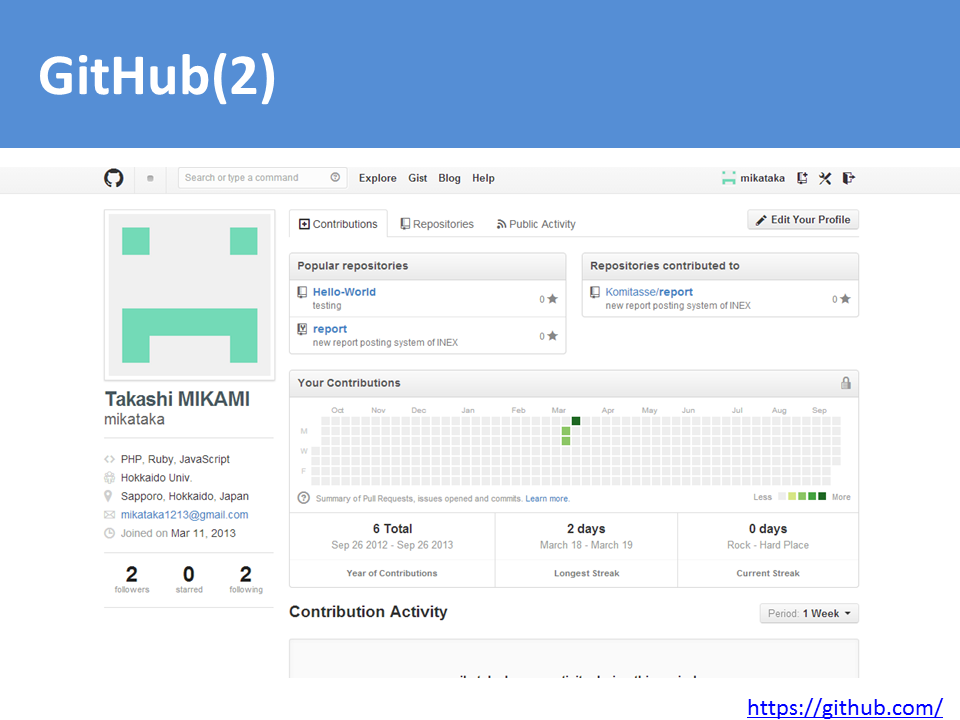Click the Learn more link
This screenshot has width=960, height=720.
pyautogui.click(x=547, y=498)
